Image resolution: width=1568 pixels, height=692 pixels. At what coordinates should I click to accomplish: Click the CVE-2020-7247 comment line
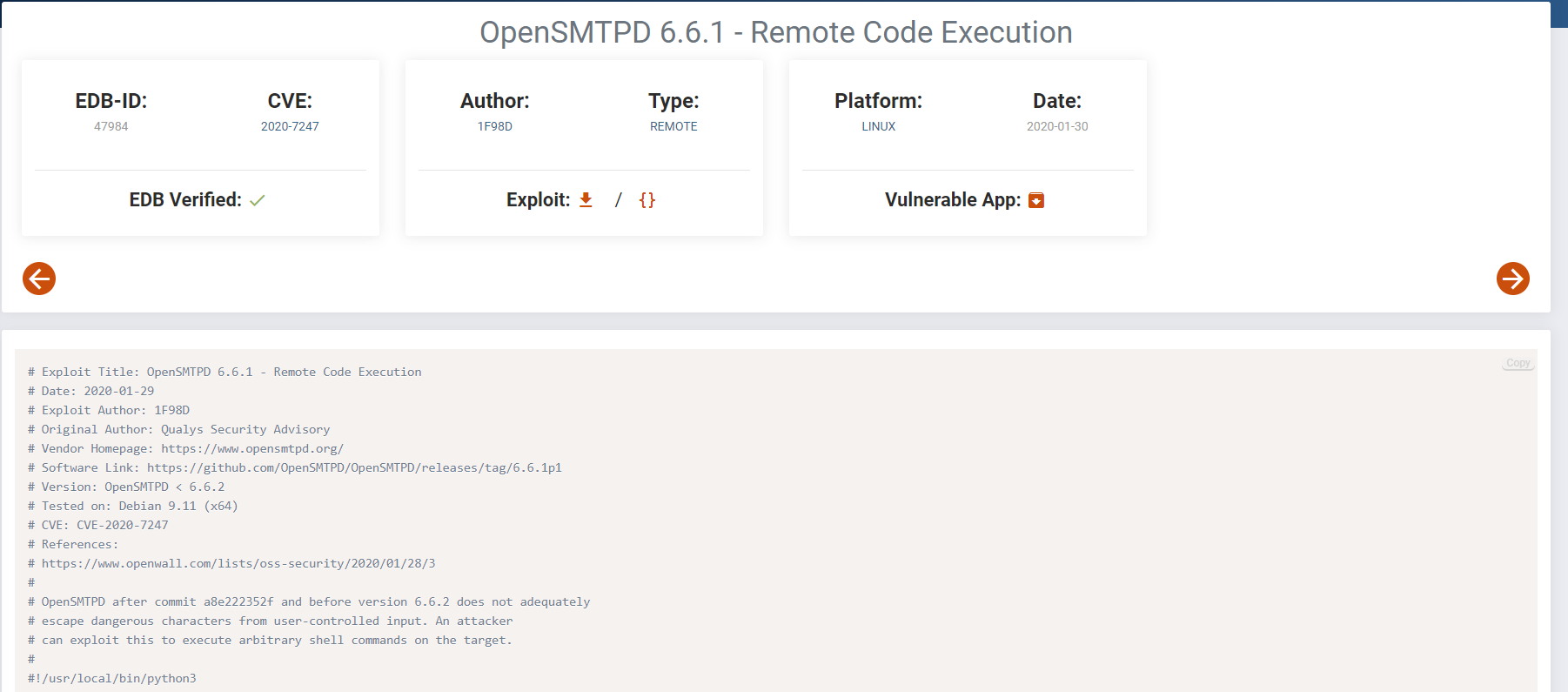pyautogui.click(x=97, y=525)
